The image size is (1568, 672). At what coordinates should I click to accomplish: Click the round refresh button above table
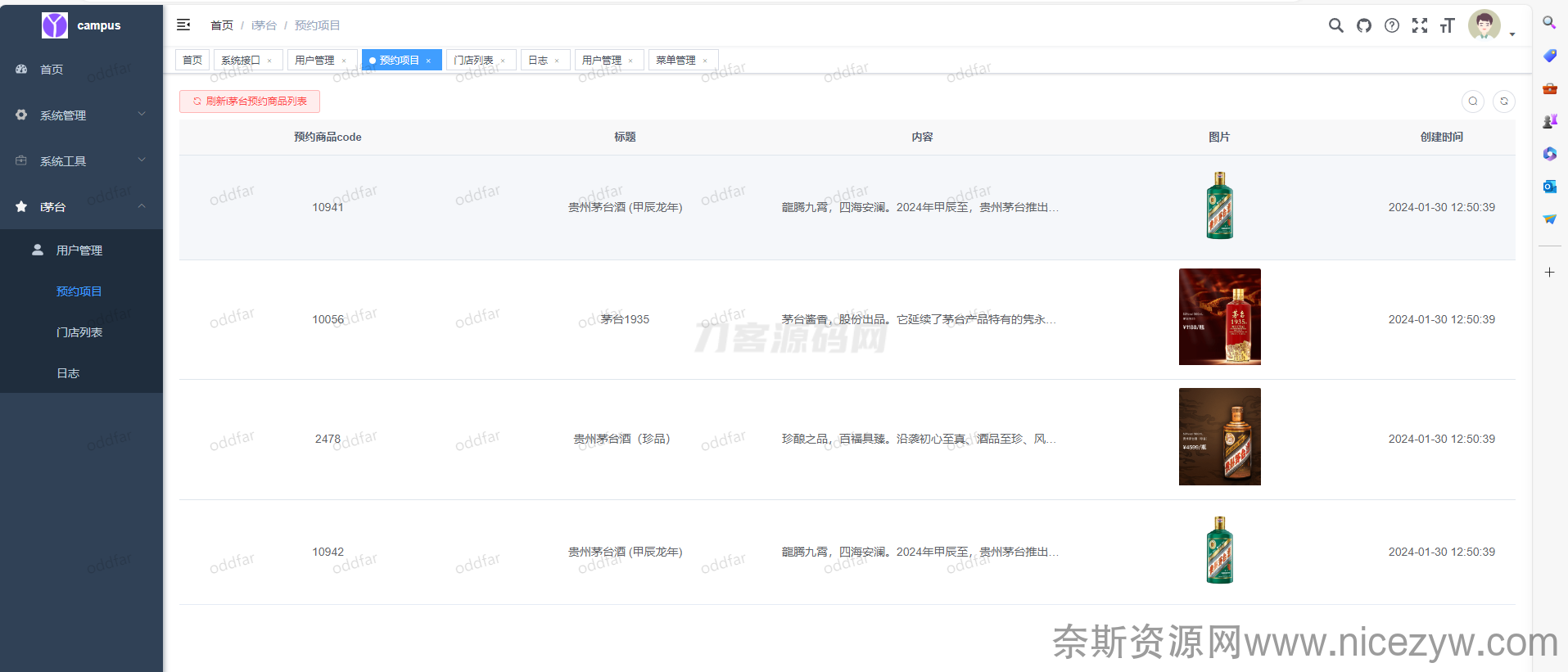[x=1504, y=101]
